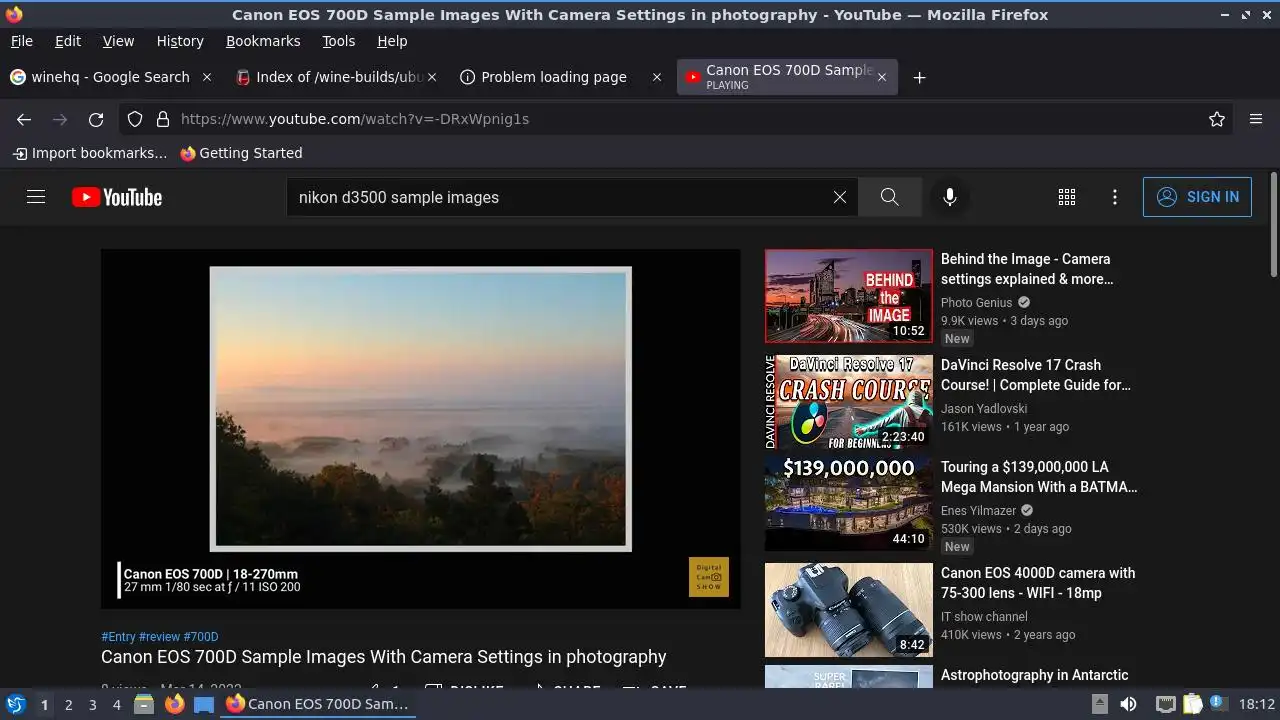Open Astrophotography in Antarctic video title
The height and width of the screenshot is (720, 1280).
point(1034,675)
